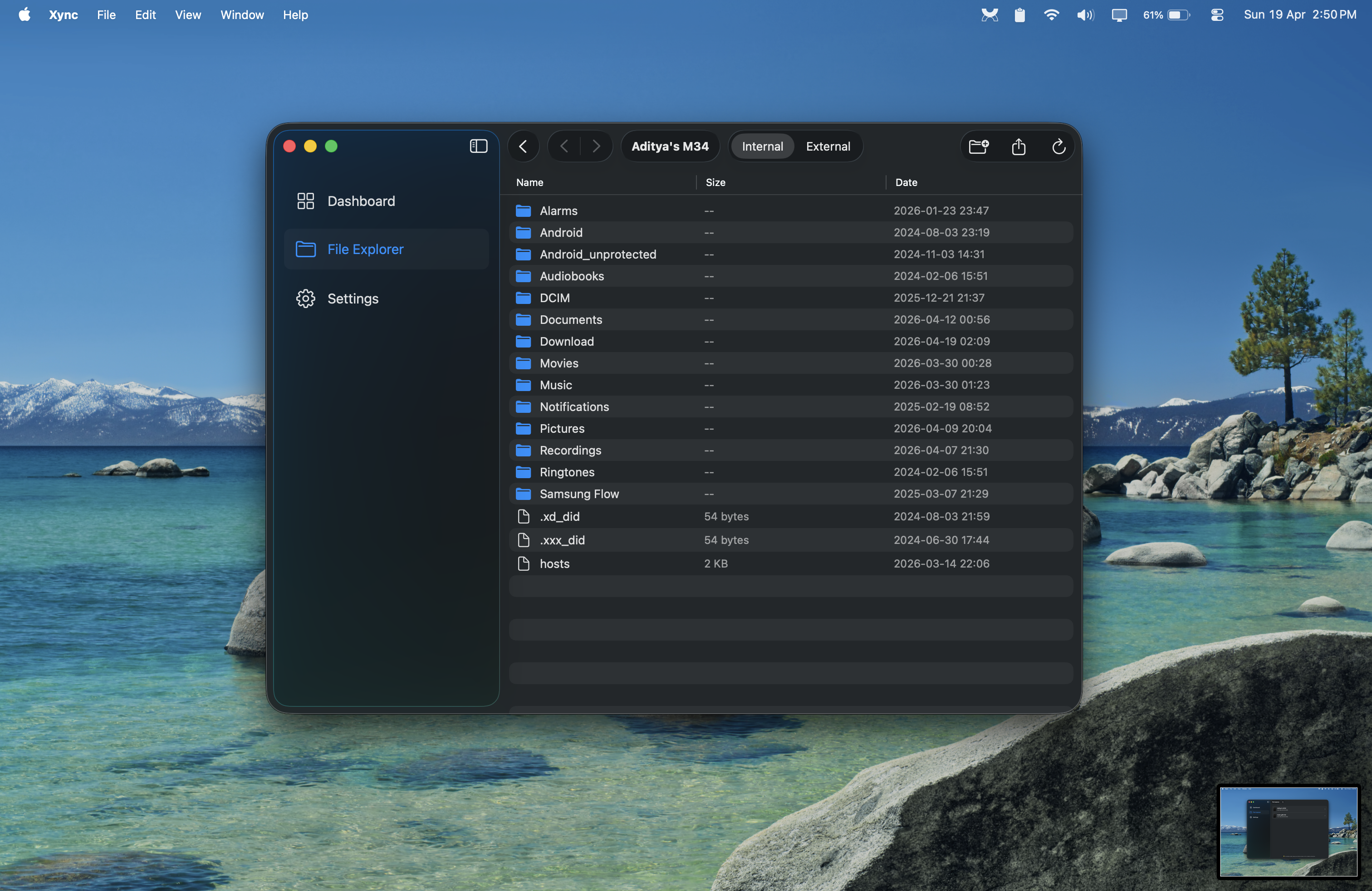Open the Wi-Fi menu
The width and height of the screenshot is (1372, 891).
[1052, 15]
